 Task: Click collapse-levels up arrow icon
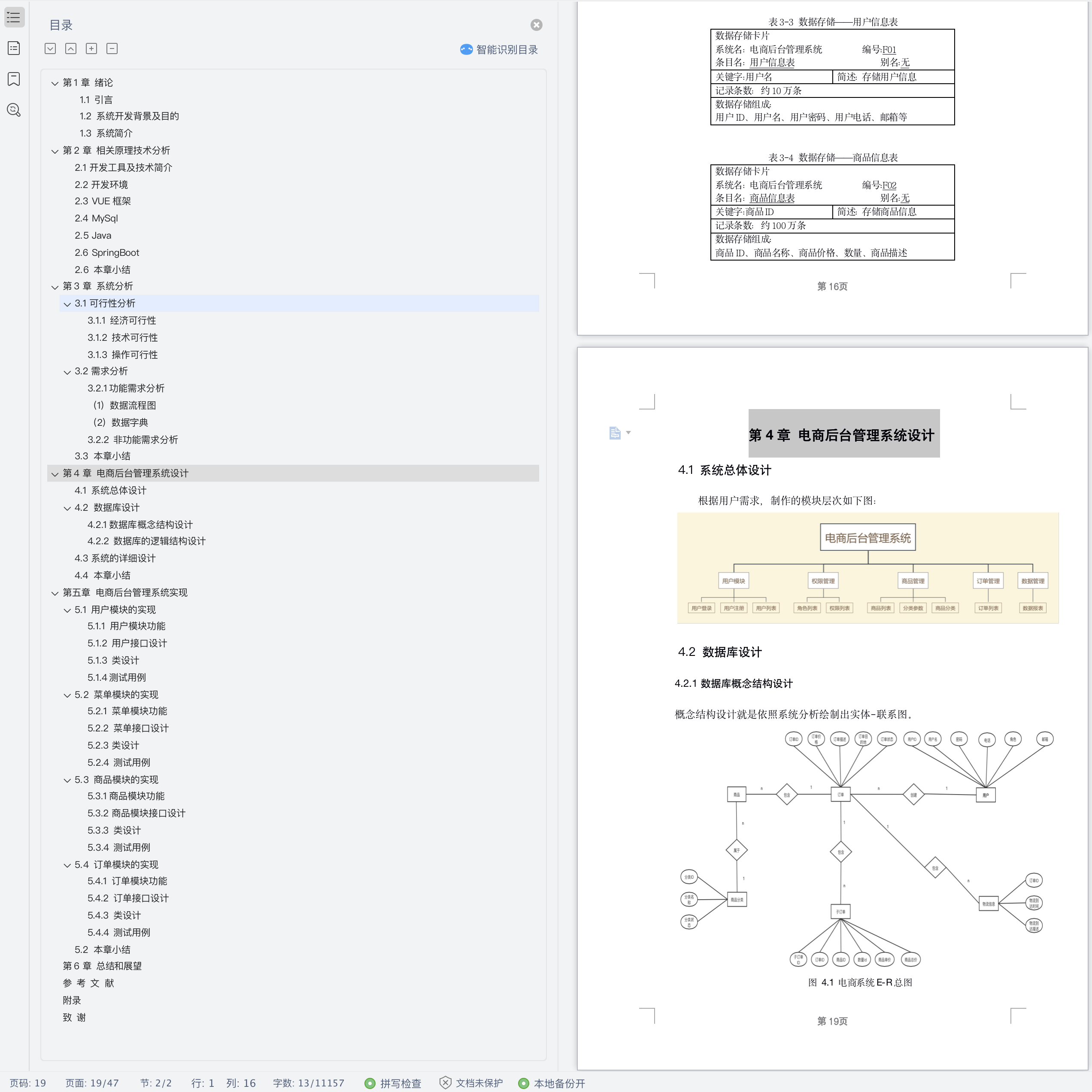71,49
